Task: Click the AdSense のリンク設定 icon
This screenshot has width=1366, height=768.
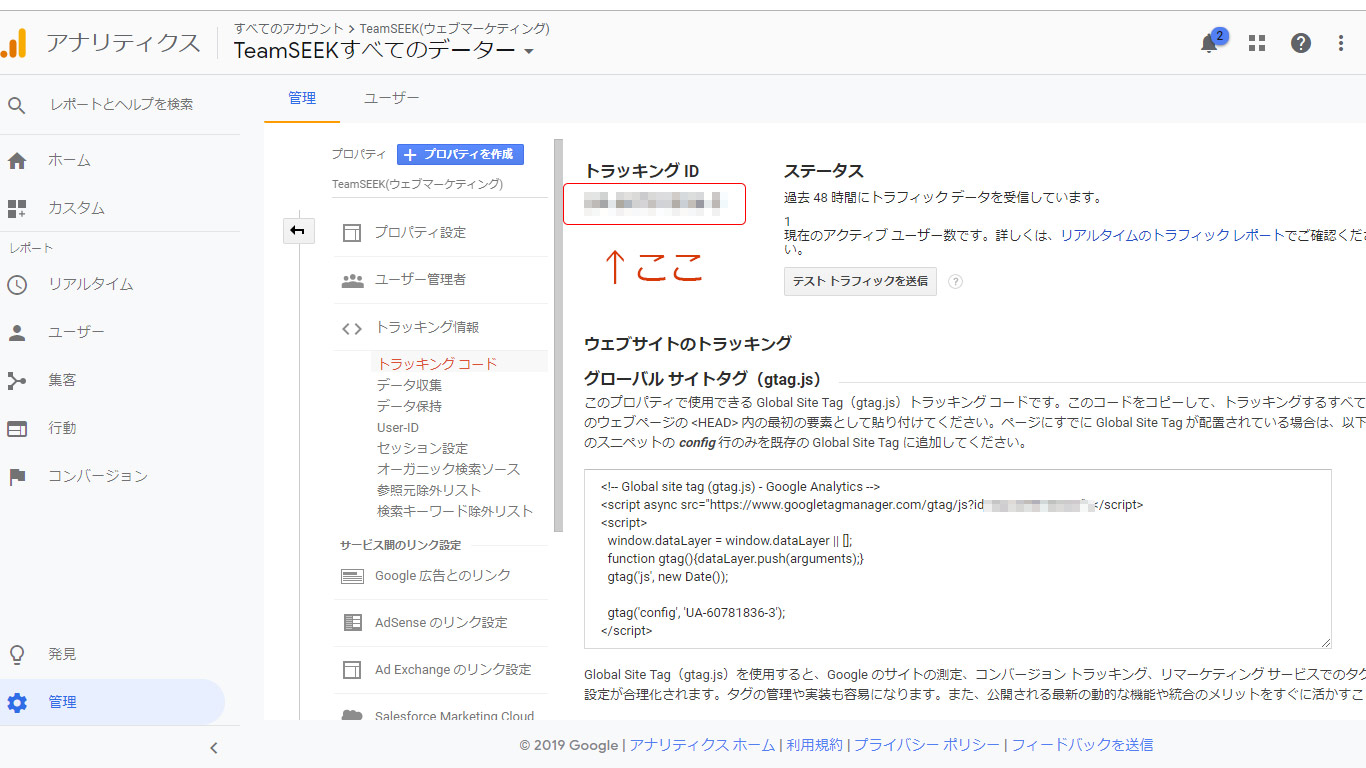Action: click(x=352, y=622)
